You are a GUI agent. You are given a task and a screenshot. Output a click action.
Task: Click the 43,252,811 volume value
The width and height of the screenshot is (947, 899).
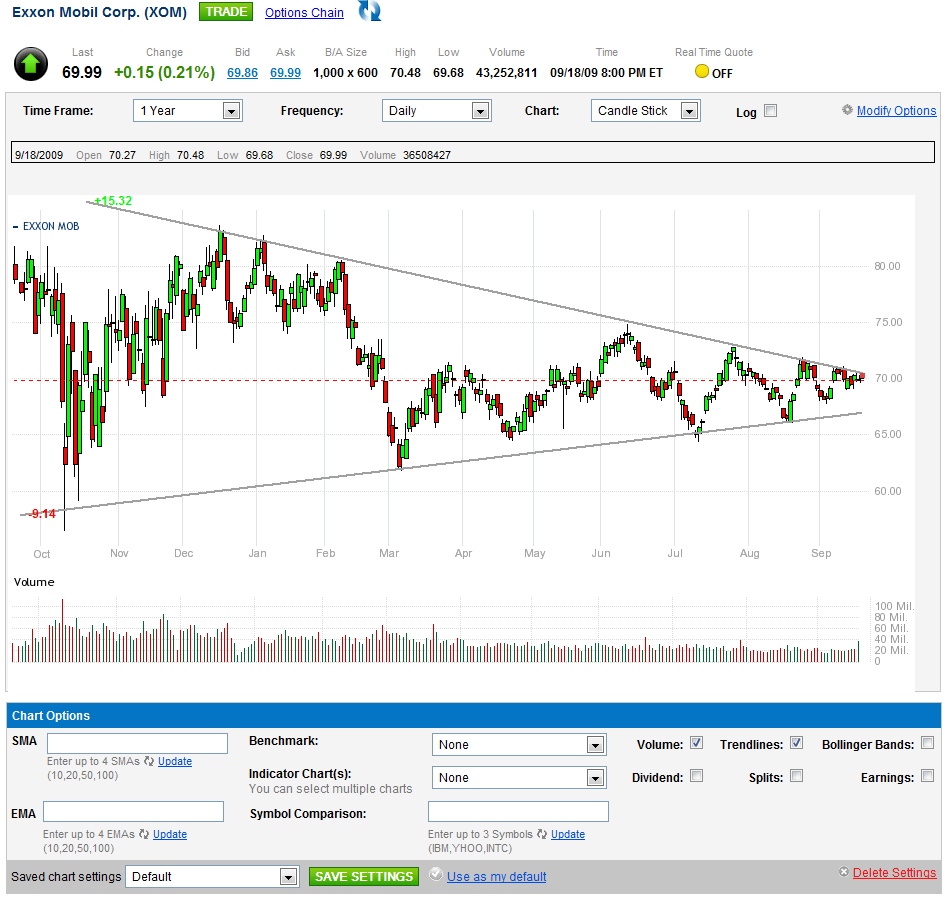coord(506,73)
